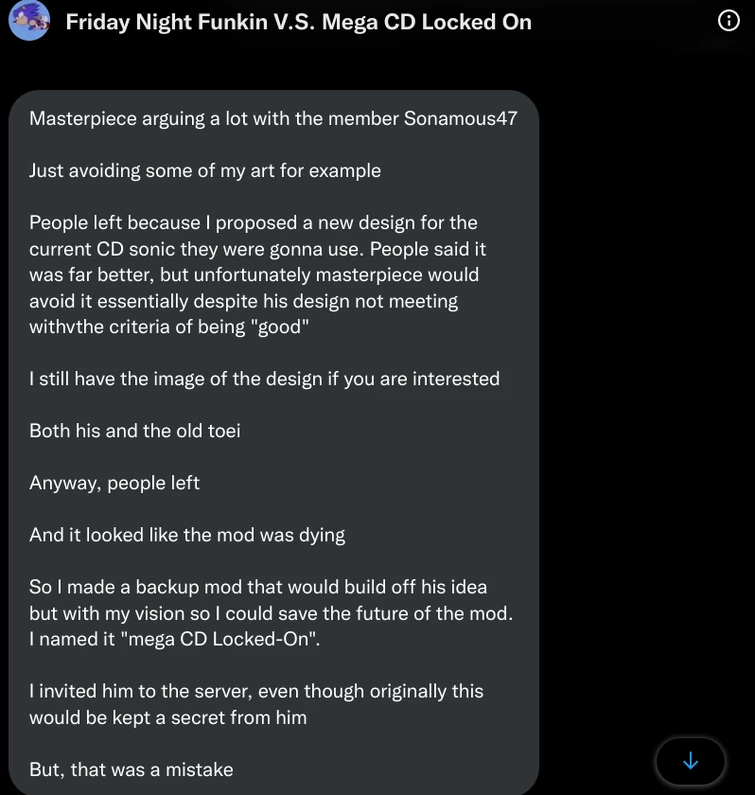Click "And it looked like the mod was dying"
The height and width of the screenshot is (795, 755).
[x=187, y=534]
